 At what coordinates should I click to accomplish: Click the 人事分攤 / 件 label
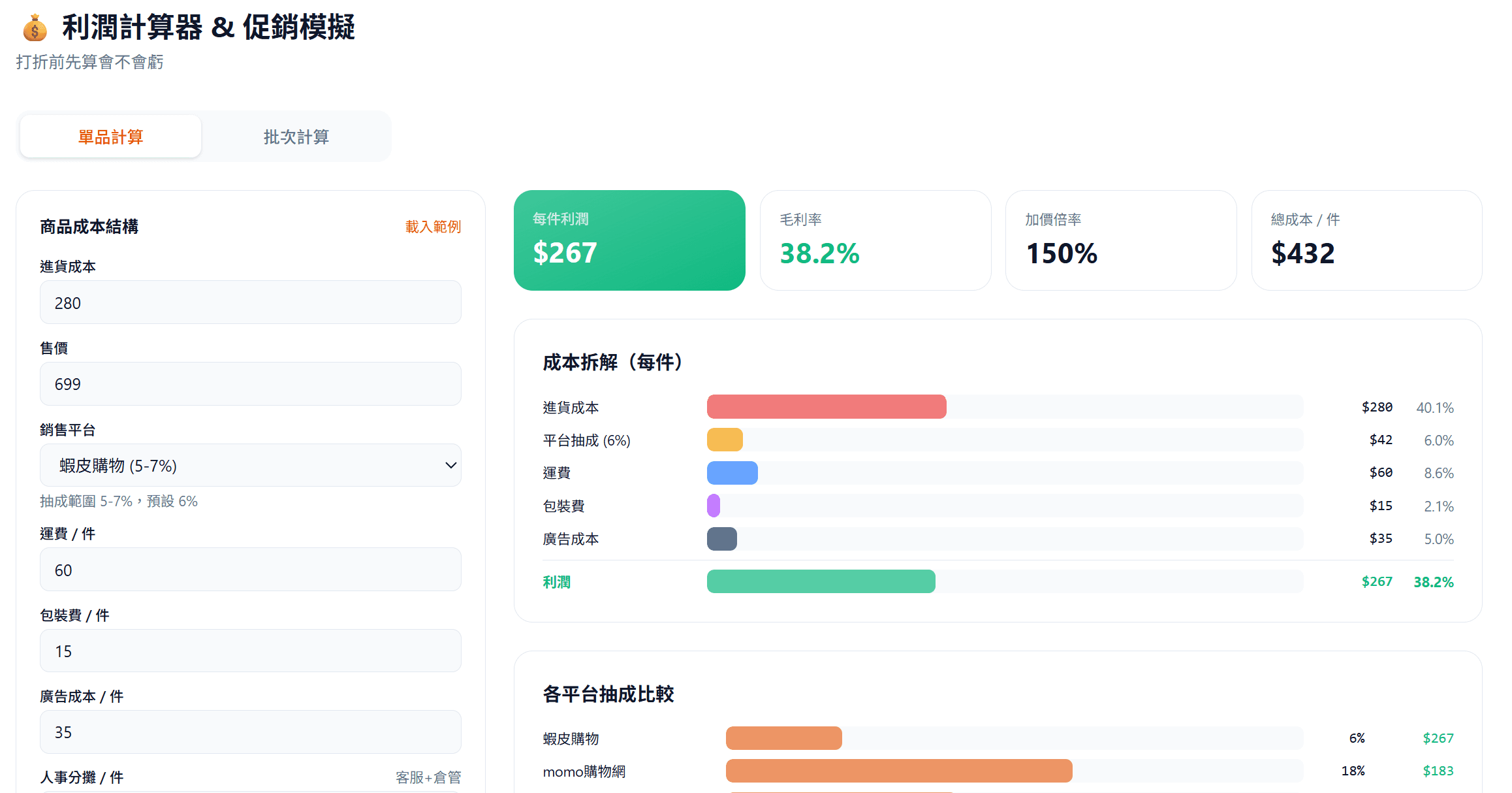pyautogui.click(x=82, y=777)
